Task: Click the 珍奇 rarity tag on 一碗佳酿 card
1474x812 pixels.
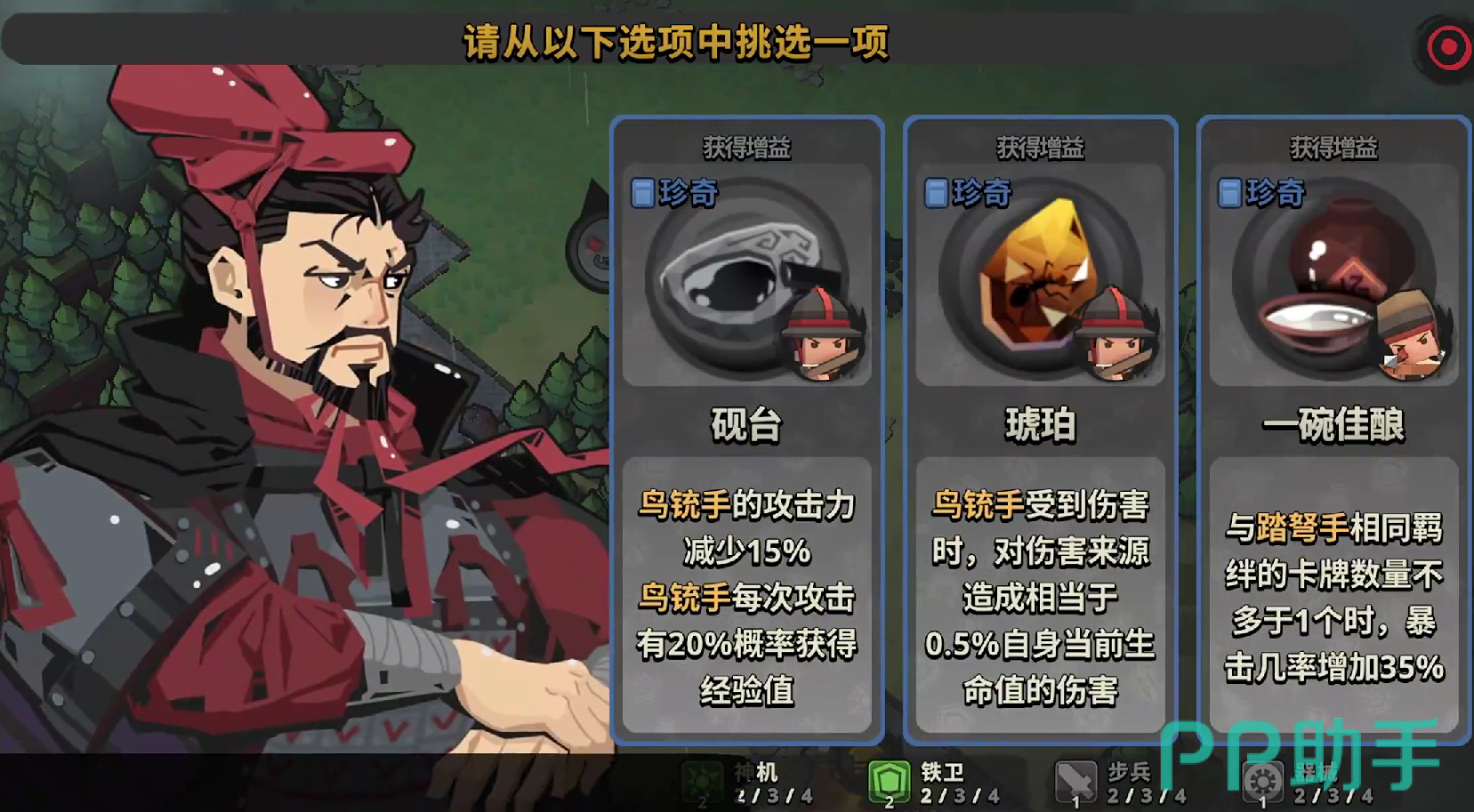Action: pyautogui.click(x=1261, y=192)
